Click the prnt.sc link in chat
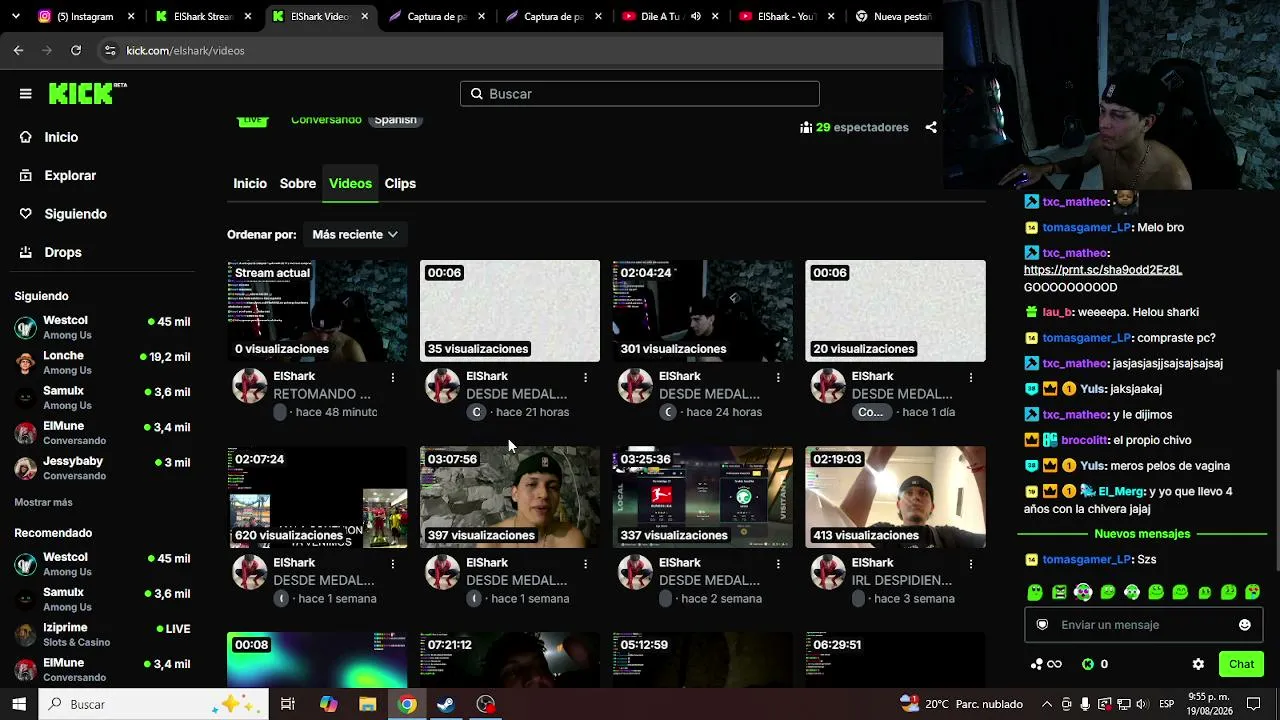 [1103, 270]
